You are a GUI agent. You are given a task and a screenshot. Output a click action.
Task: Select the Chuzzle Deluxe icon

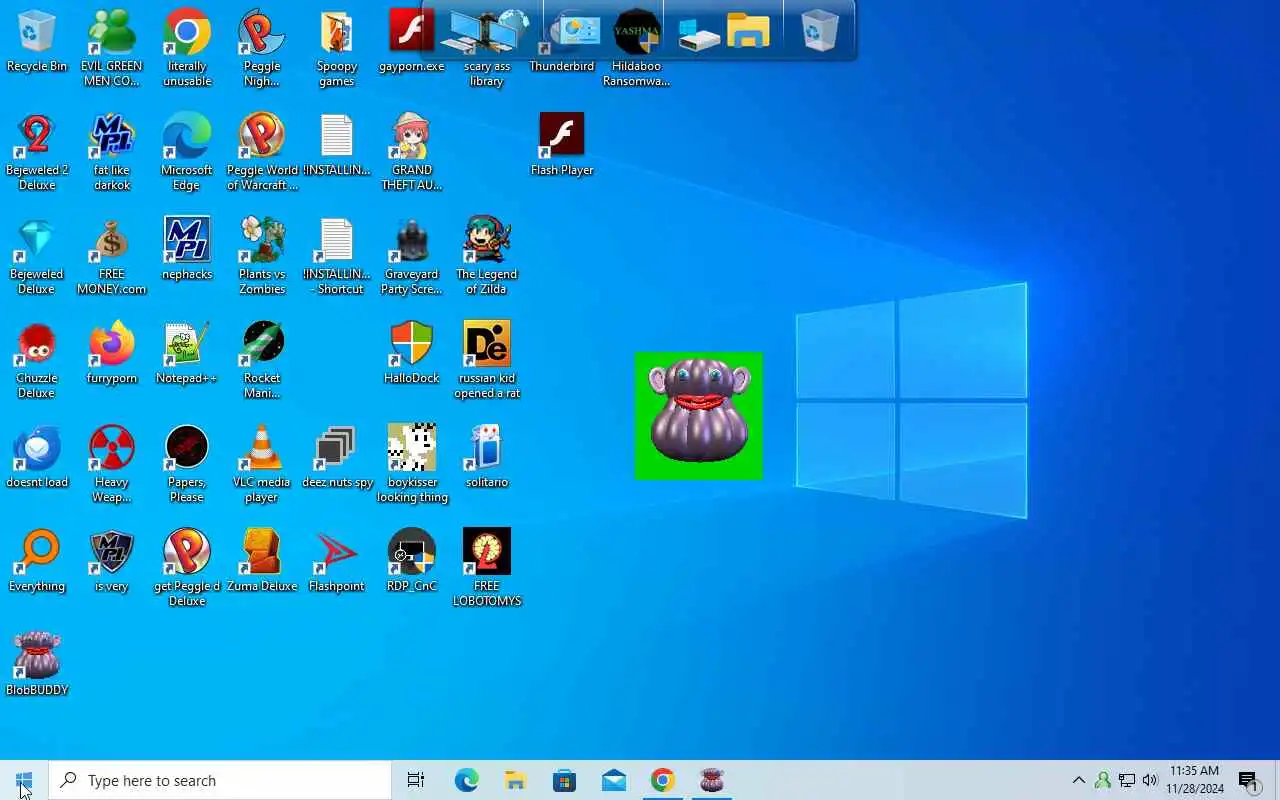pyautogui.click(x=37, y=360)
